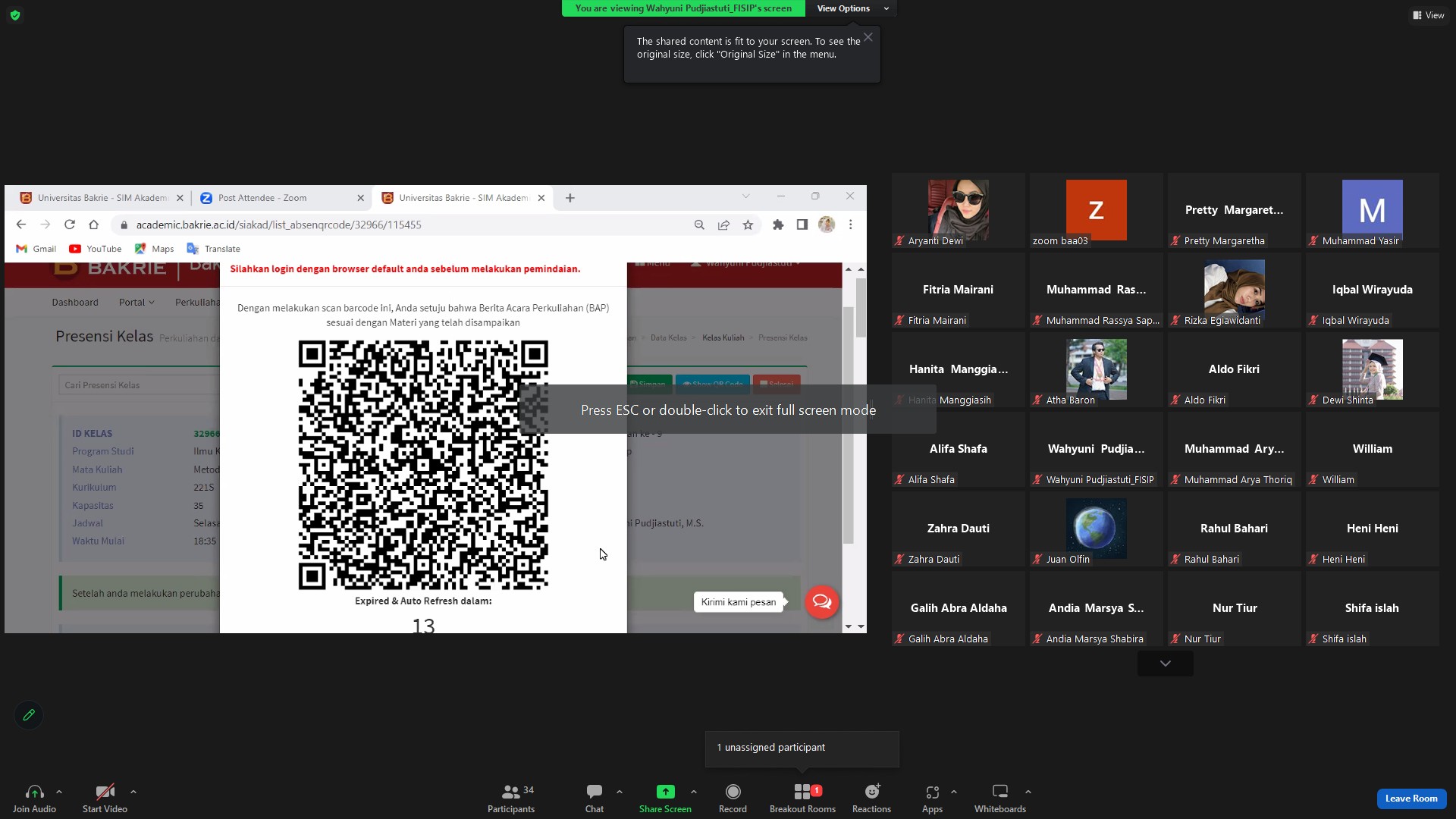Expand the arrow next to Whiteboards
This screenshot has width=1456, height=819.
[x=1028, y=792]
